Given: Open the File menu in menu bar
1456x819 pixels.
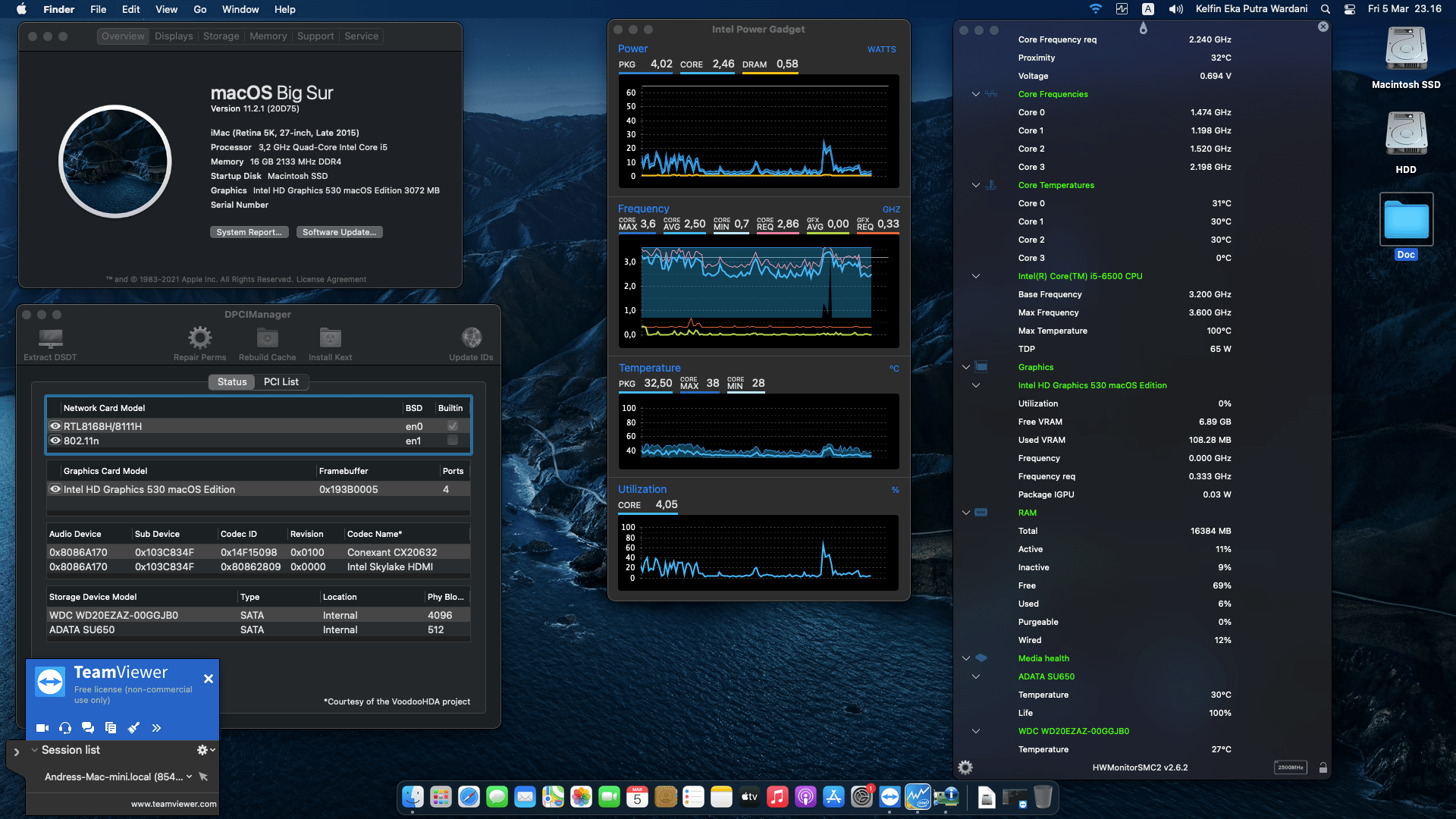Looking at the screenshot, I should tap(98, 9).
